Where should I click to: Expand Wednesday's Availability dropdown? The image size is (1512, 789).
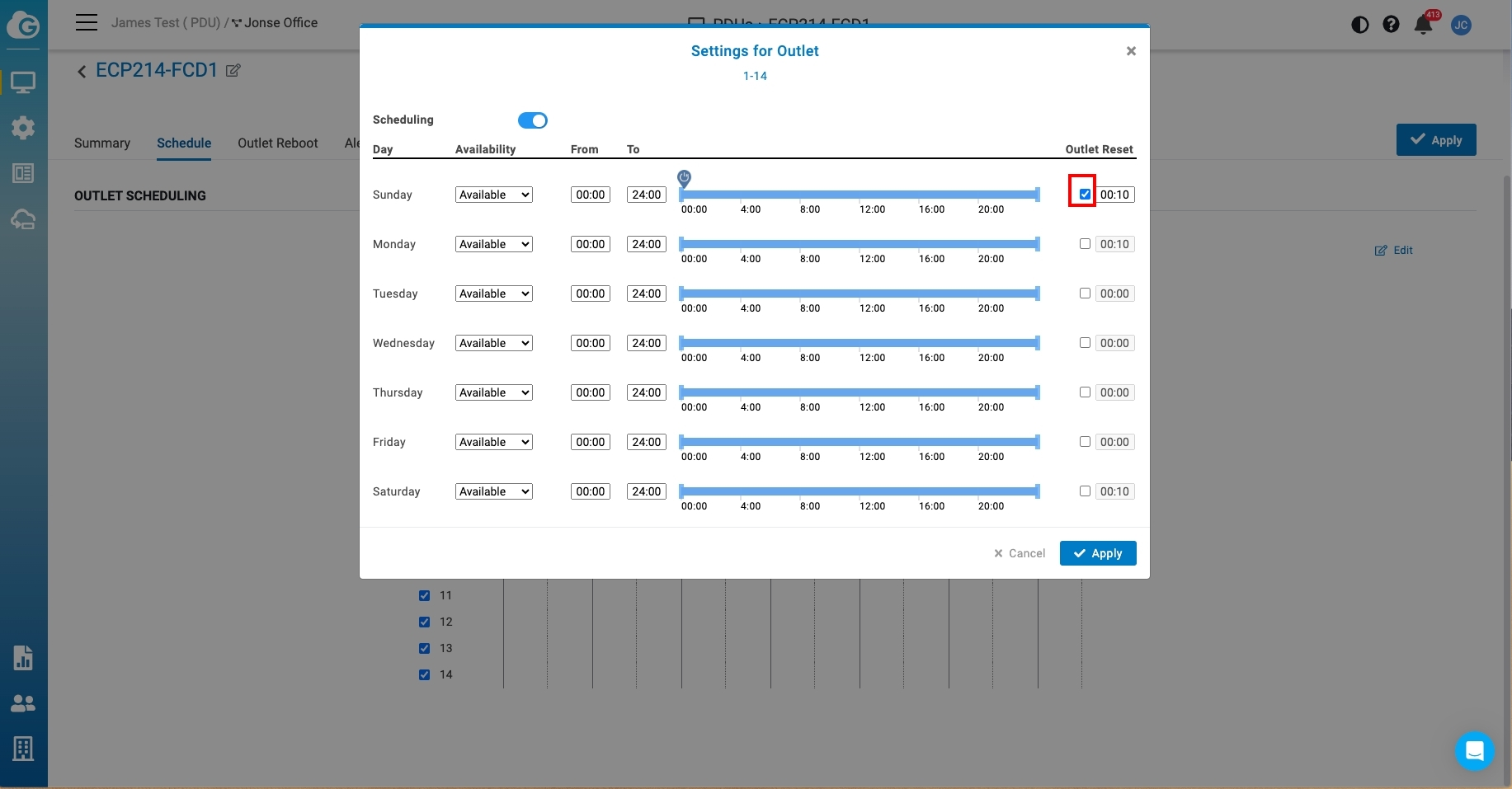493,343
